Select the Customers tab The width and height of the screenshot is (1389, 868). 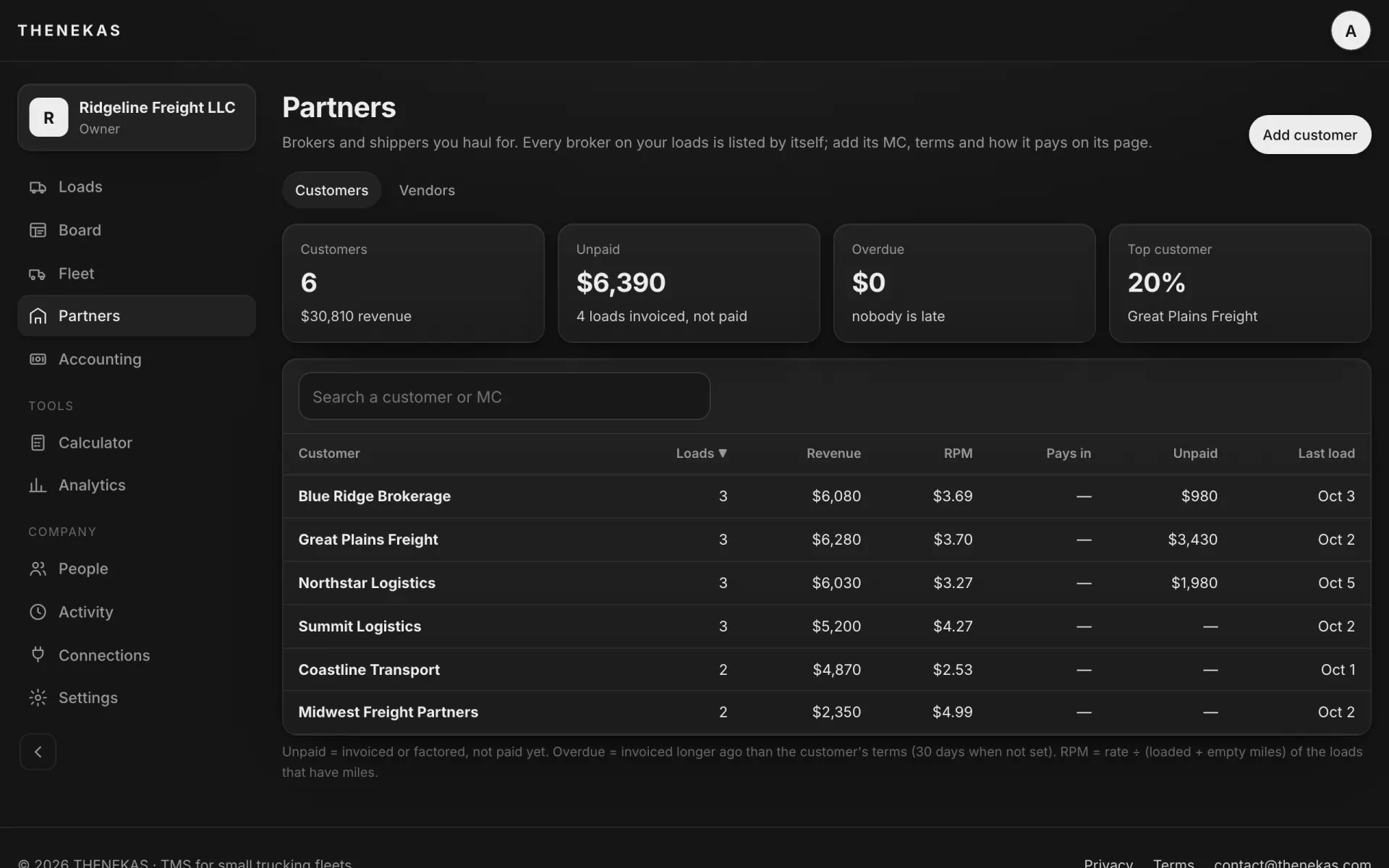pos(331,190)
